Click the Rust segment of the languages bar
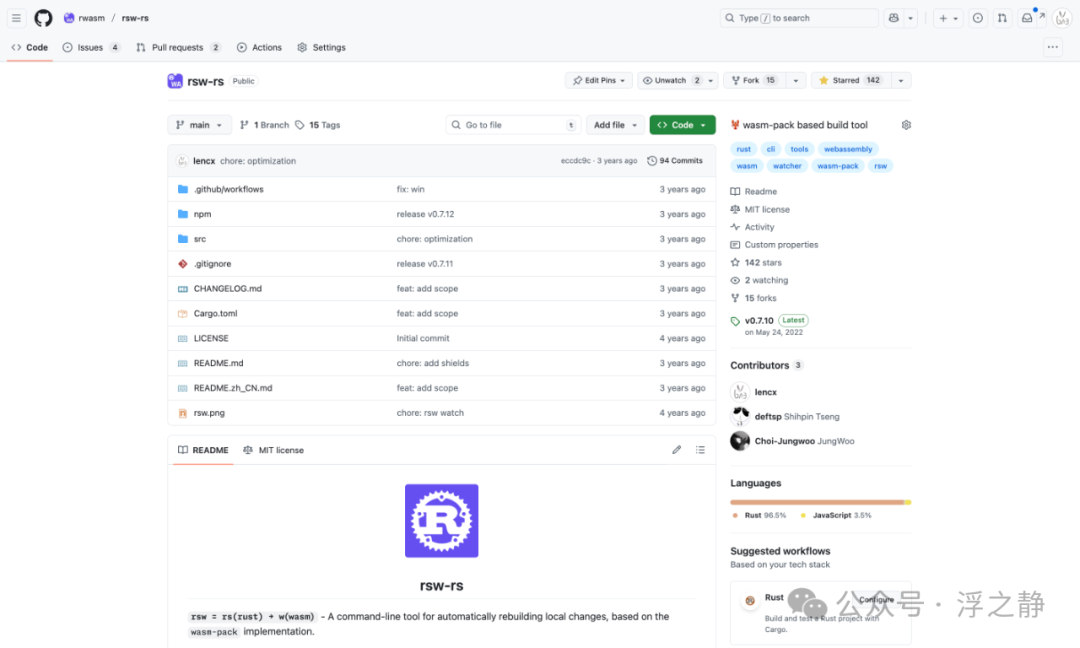The width and height of the screenshot is (1080, 648). click(817, 502)
